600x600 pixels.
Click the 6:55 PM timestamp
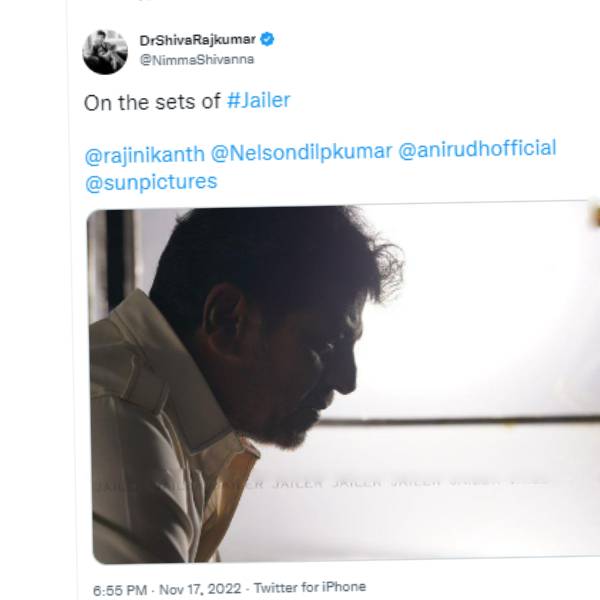119,587
